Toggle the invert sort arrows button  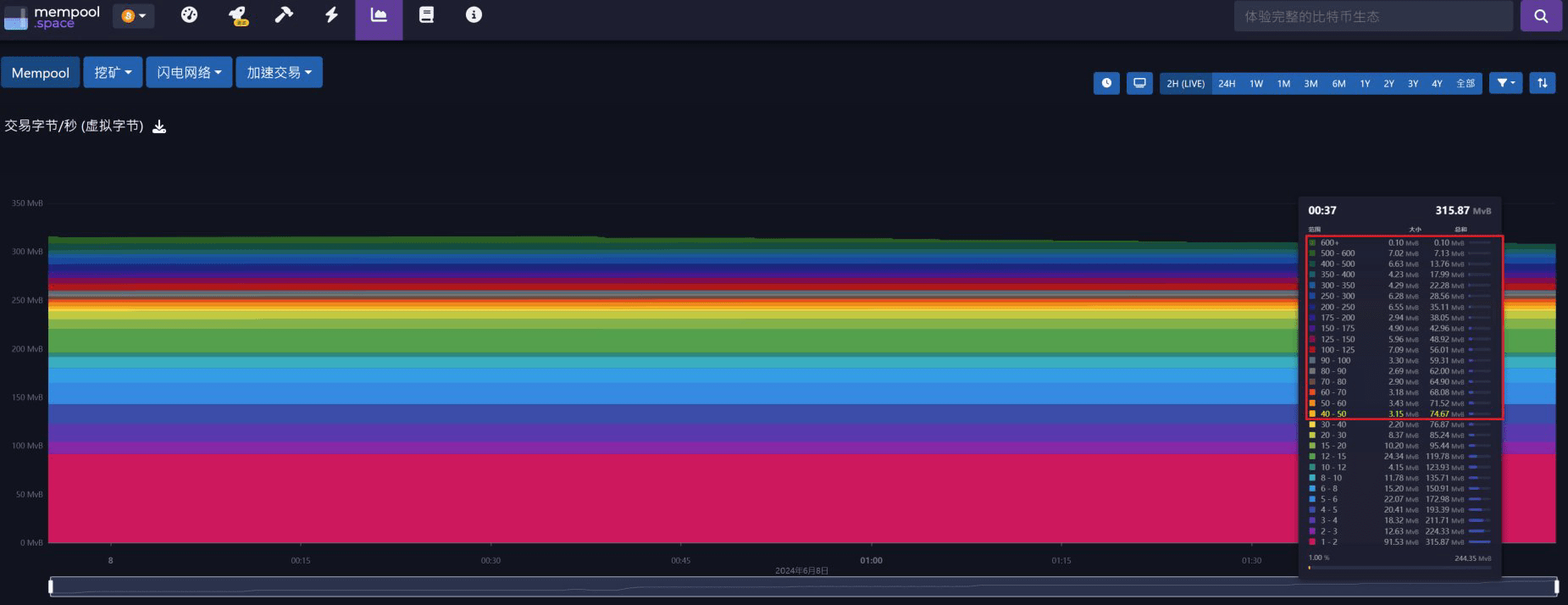click(1543, 83)
